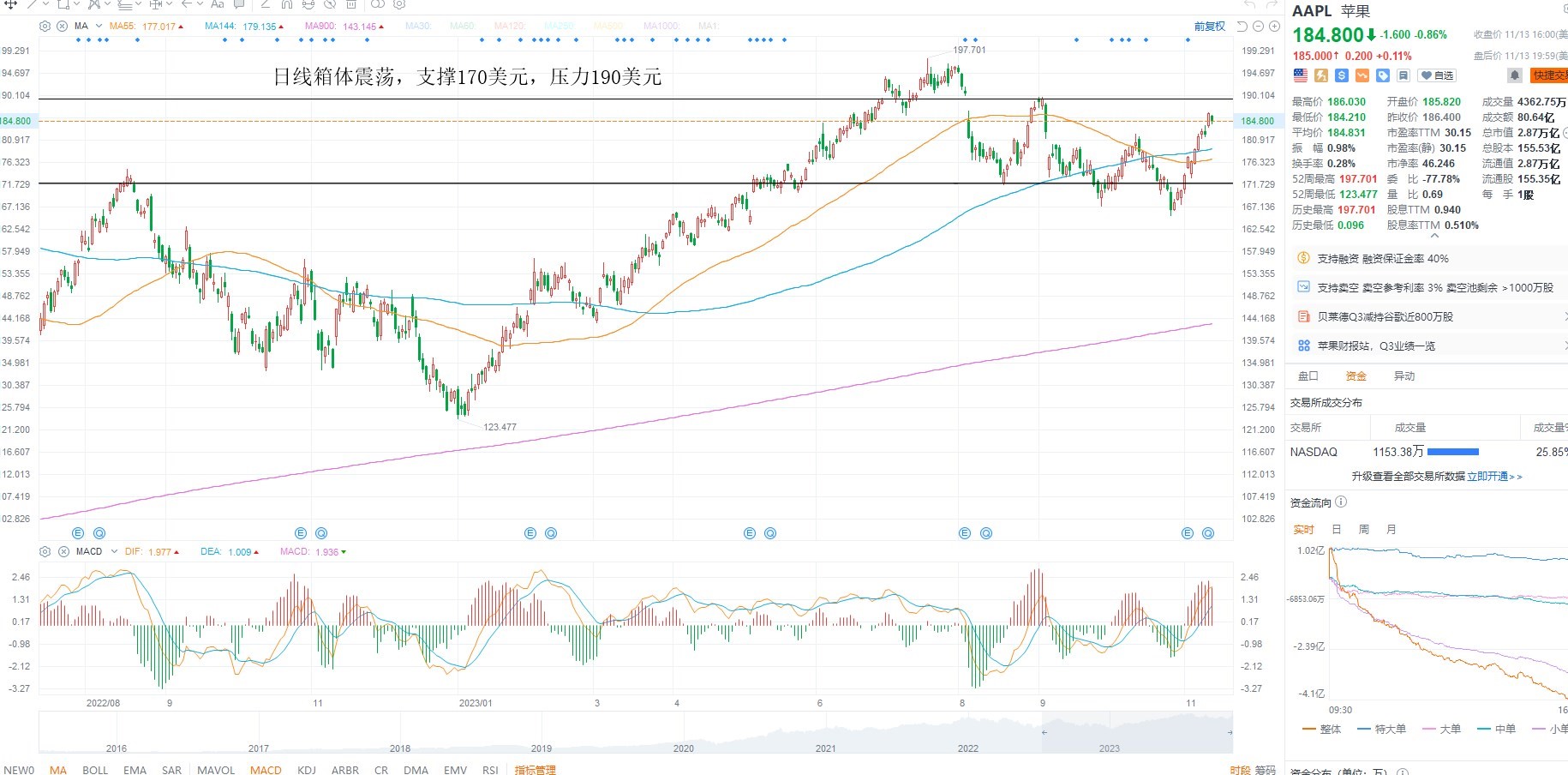Screen dimensions: 1568x775
Task: Select the MAVOL indicator tab
Action: [216, 770]
